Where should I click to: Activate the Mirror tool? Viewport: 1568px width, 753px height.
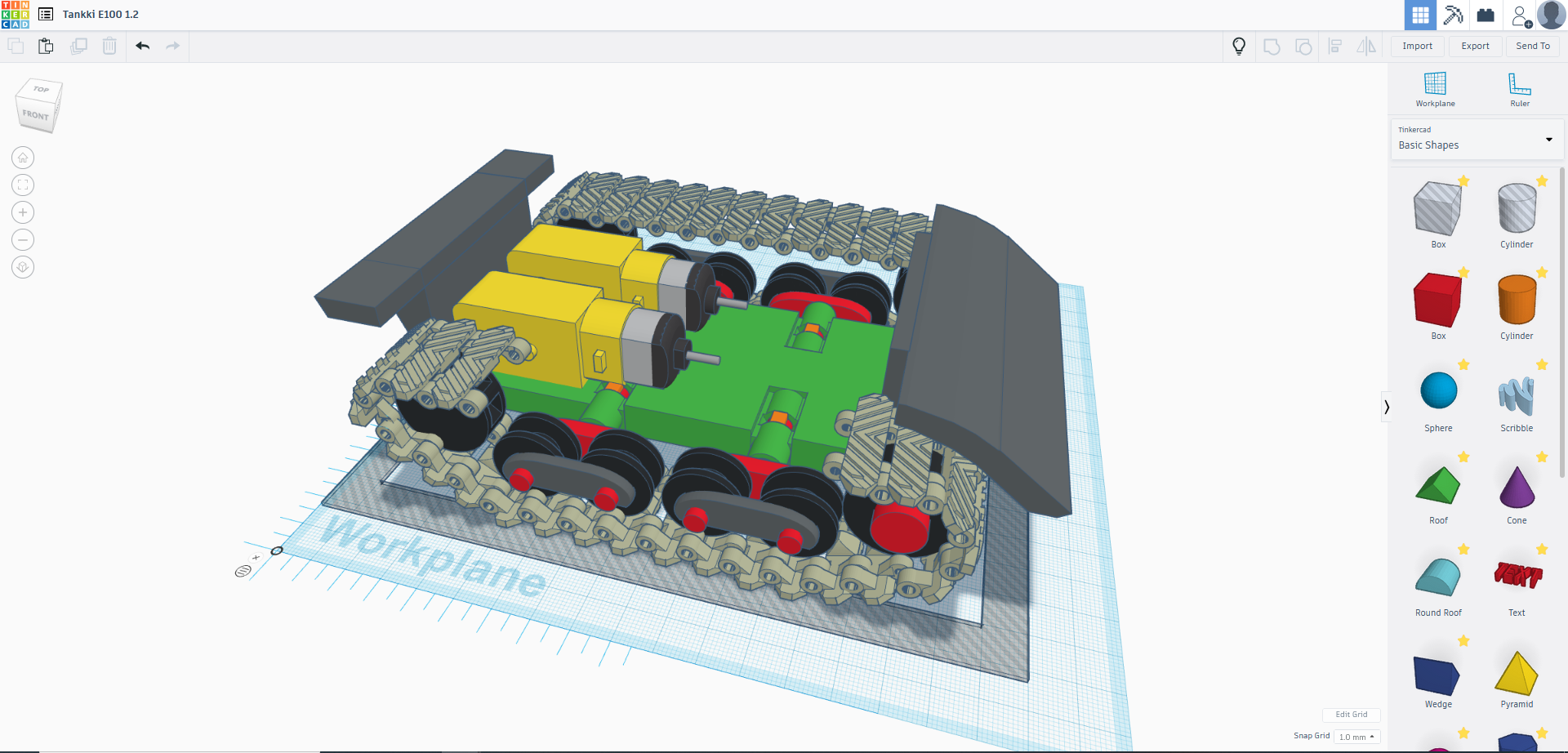(x=1366, y=47)
